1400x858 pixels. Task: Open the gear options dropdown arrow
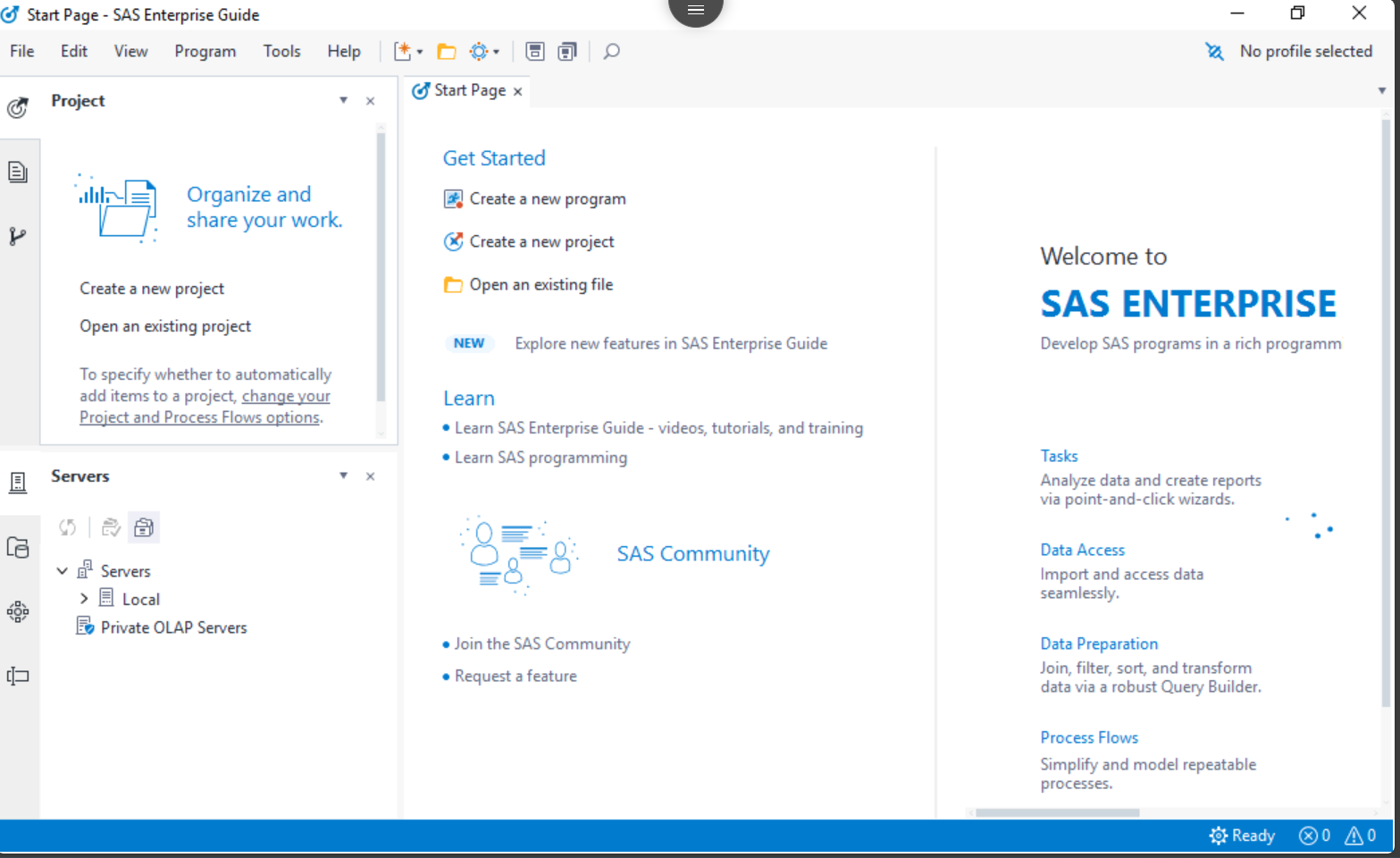[496, 52]
